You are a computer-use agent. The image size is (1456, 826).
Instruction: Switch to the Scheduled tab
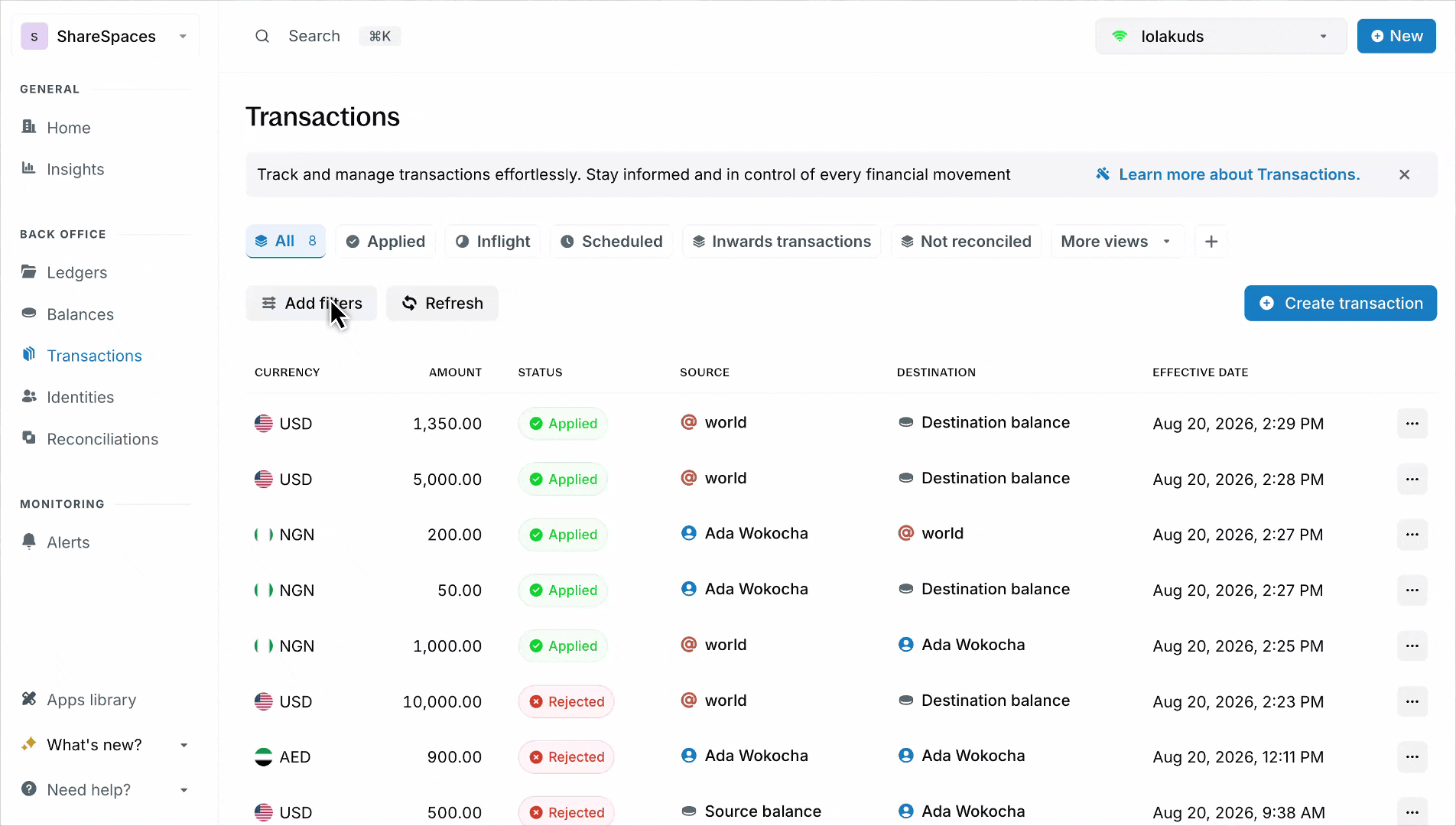611,242
